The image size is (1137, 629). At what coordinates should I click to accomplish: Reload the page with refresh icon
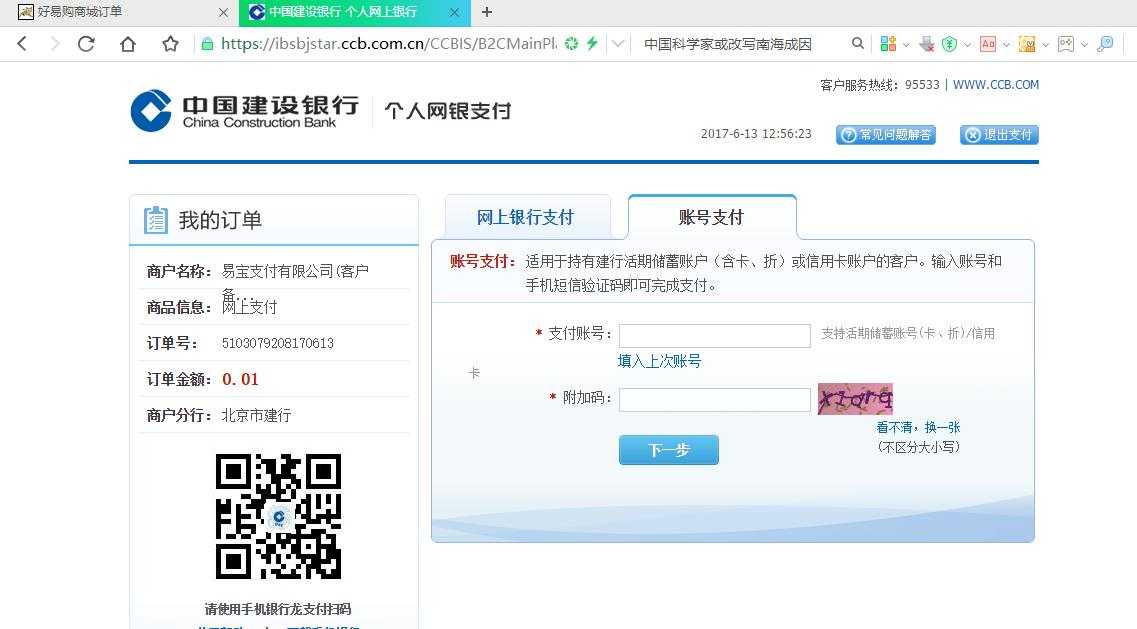click(x=86, y=44)
